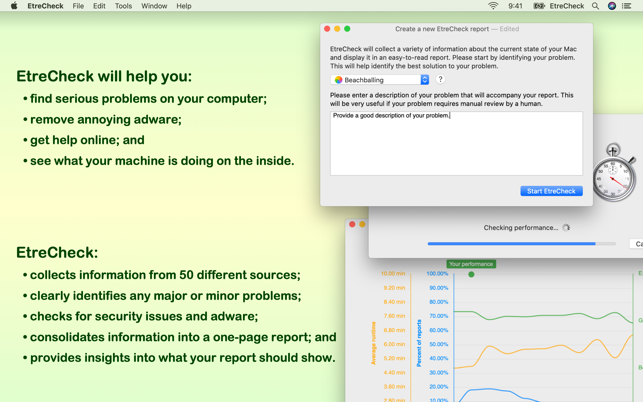
Task: Close the Create a new EtreCheck report window
Action: pos(327,29)
